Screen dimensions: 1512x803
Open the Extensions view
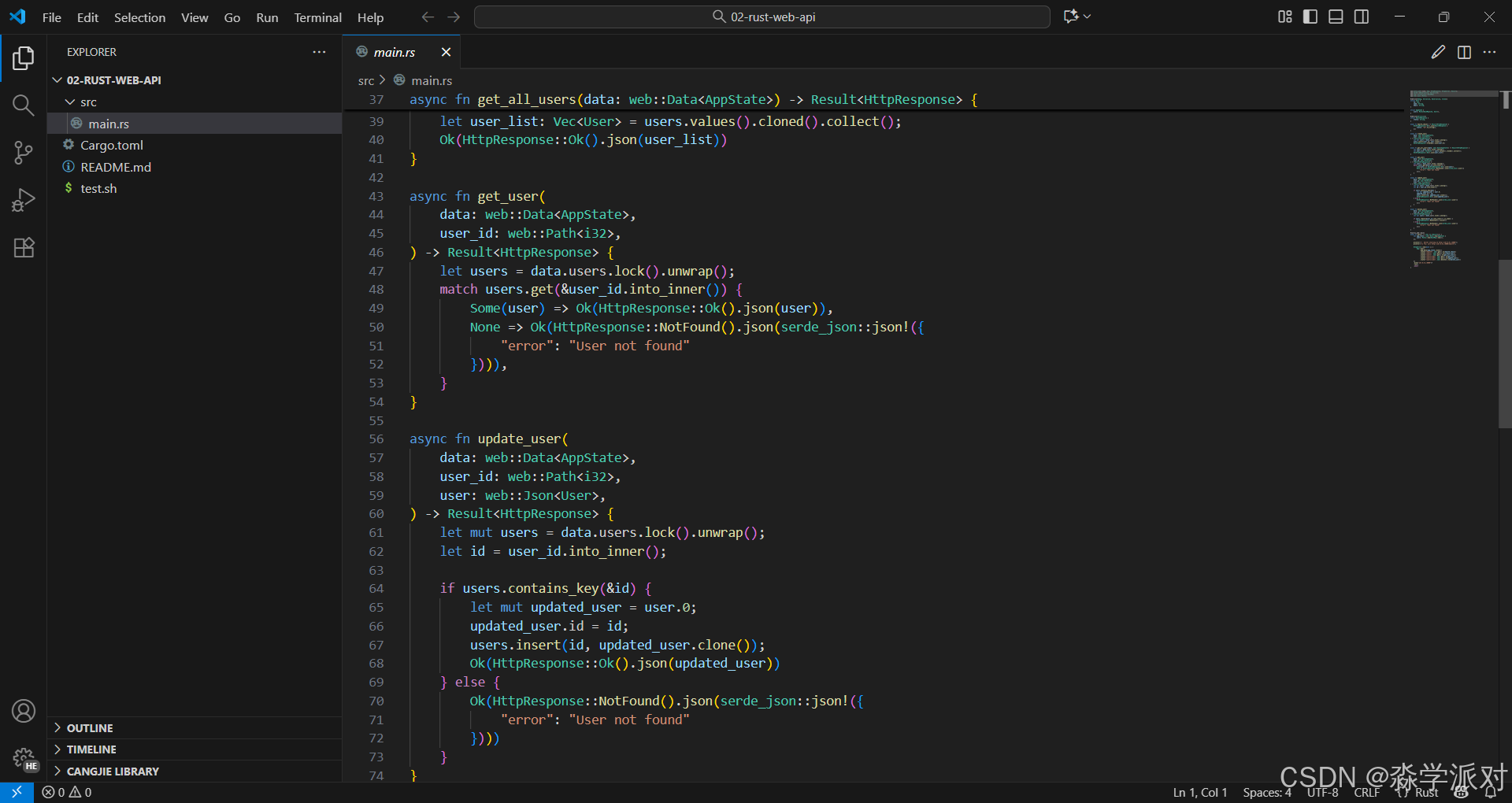tap(24, 247)
